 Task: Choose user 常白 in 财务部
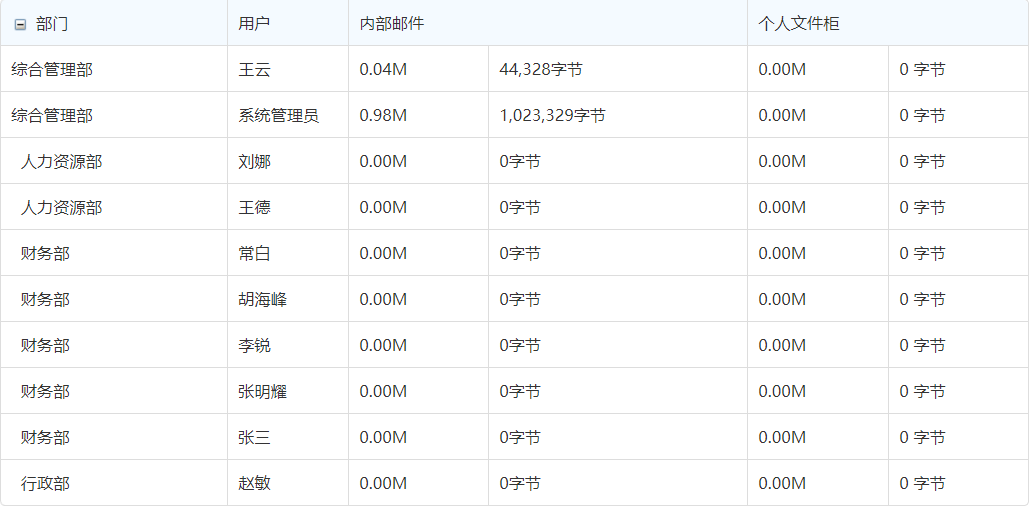(255, 254)
